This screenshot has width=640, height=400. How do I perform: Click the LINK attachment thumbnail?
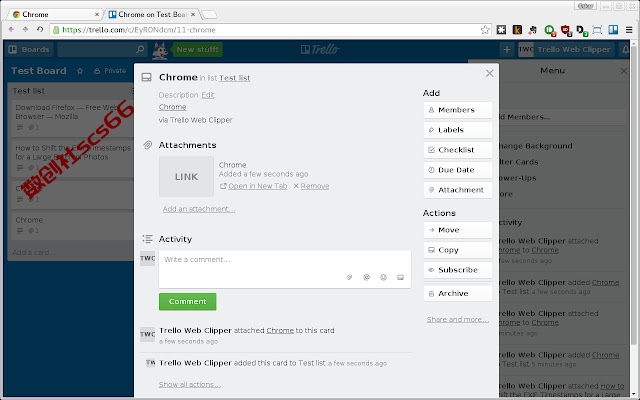tap(186, 176)
